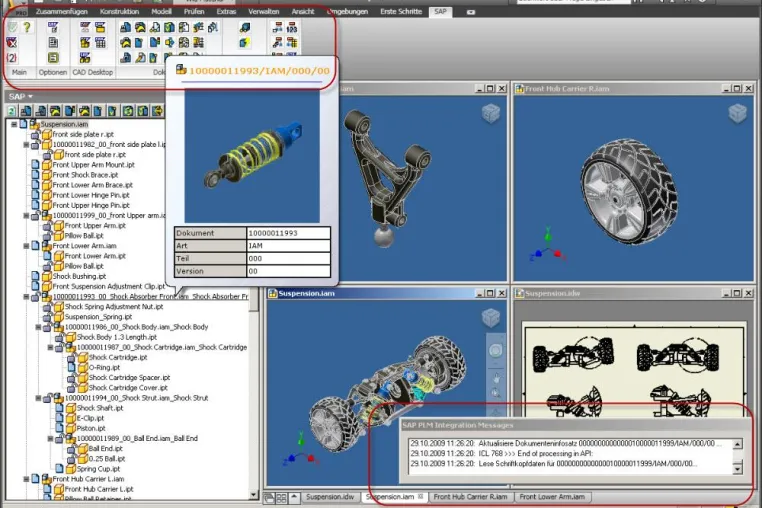Collapse the 10000011989_00_Ball End node
The width and height of the screenshot is (762, 508).
(x=51, y=438)
